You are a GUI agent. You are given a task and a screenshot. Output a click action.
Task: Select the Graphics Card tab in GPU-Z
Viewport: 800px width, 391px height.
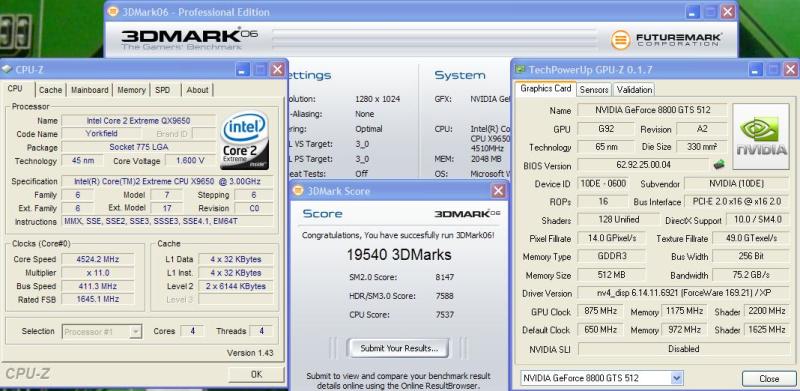coord(545,88)
